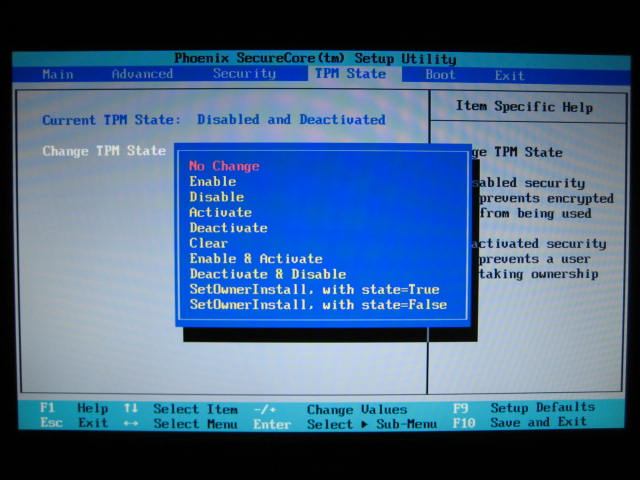Click the F10 Save and Exit hint
Viewport: 640px width, 480px height.
pyautogui.click(x=520, y=422)
